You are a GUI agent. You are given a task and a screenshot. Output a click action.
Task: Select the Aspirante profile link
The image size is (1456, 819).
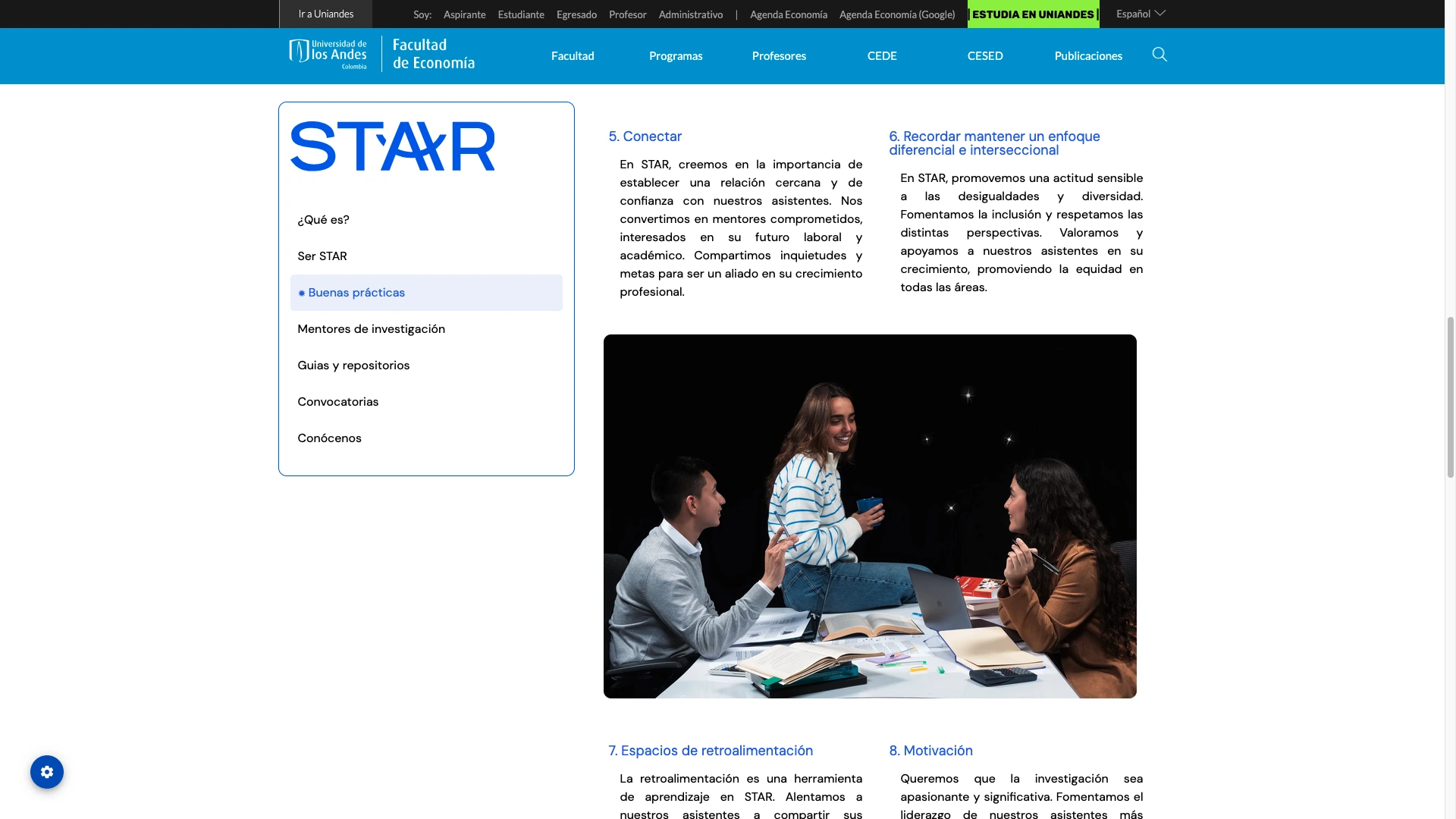(x=464, y=14)
